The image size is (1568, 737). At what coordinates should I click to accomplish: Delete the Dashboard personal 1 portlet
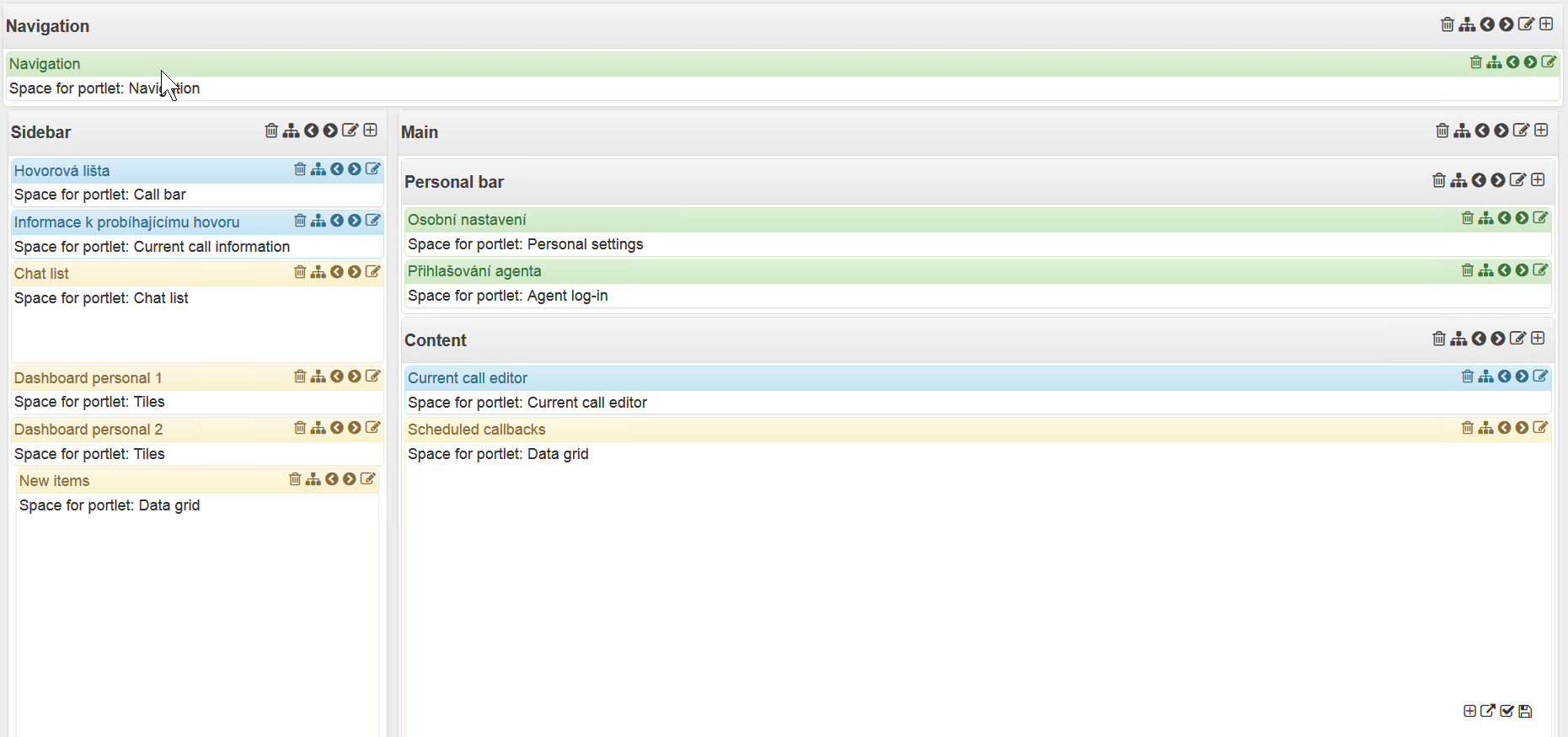click(x=300, y=377)
